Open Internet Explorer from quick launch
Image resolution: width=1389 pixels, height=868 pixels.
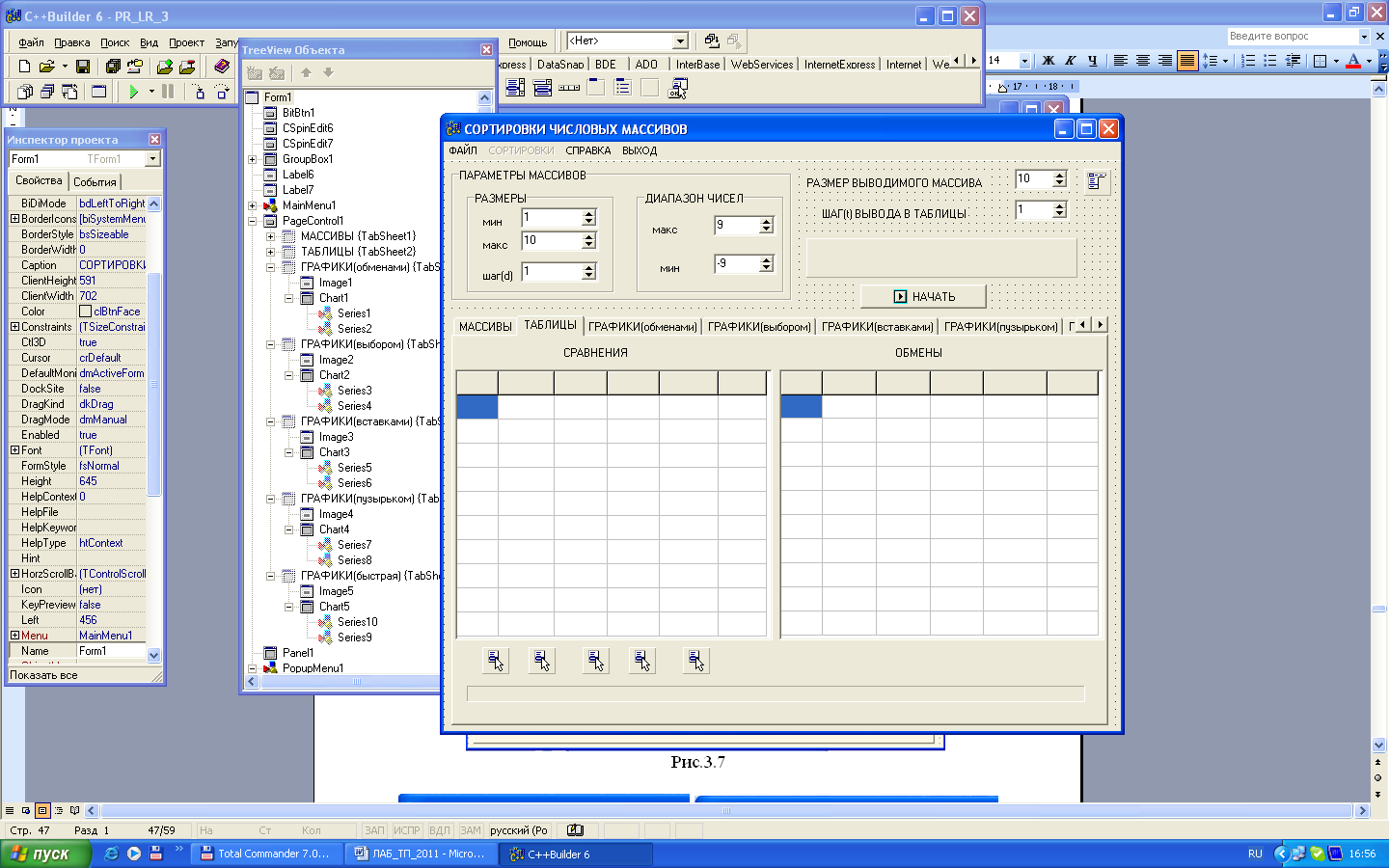pos(112,854)
